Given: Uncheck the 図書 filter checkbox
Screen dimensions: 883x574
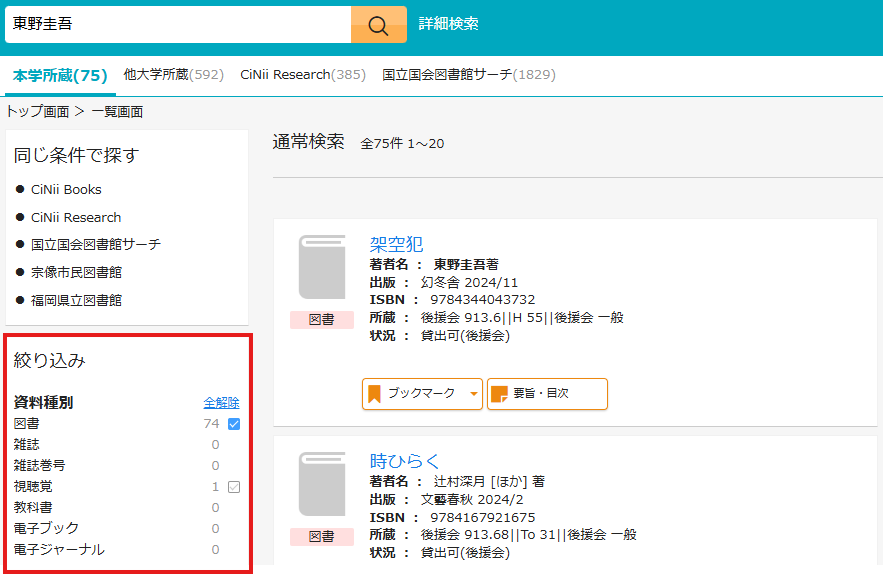Looking at the screenshot, I should tap(234, 424).
